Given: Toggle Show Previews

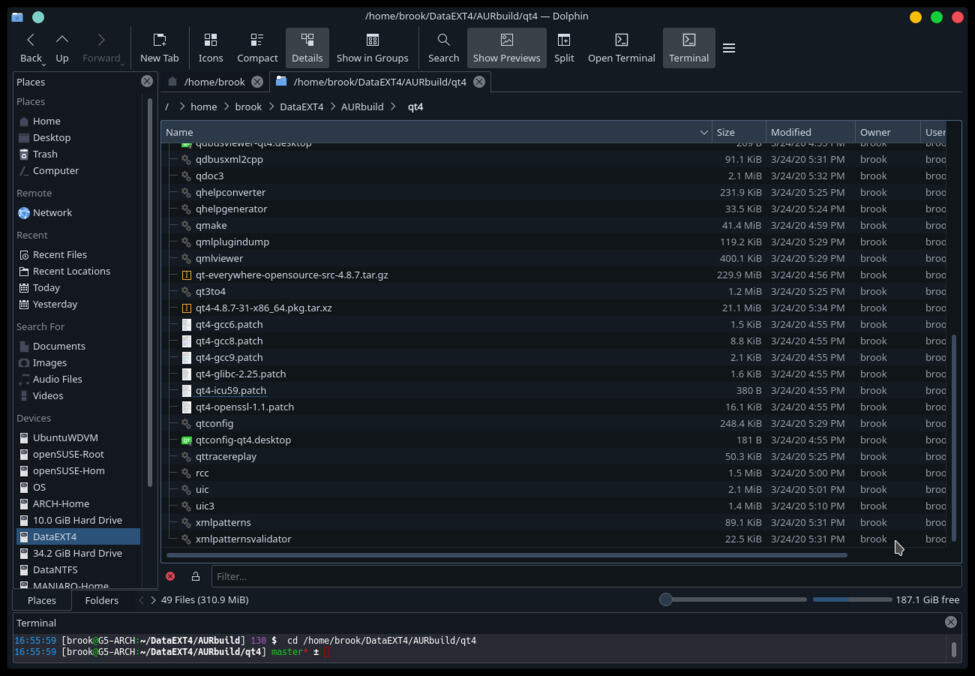Looking at the screenshot, I should tap(506, 48).
